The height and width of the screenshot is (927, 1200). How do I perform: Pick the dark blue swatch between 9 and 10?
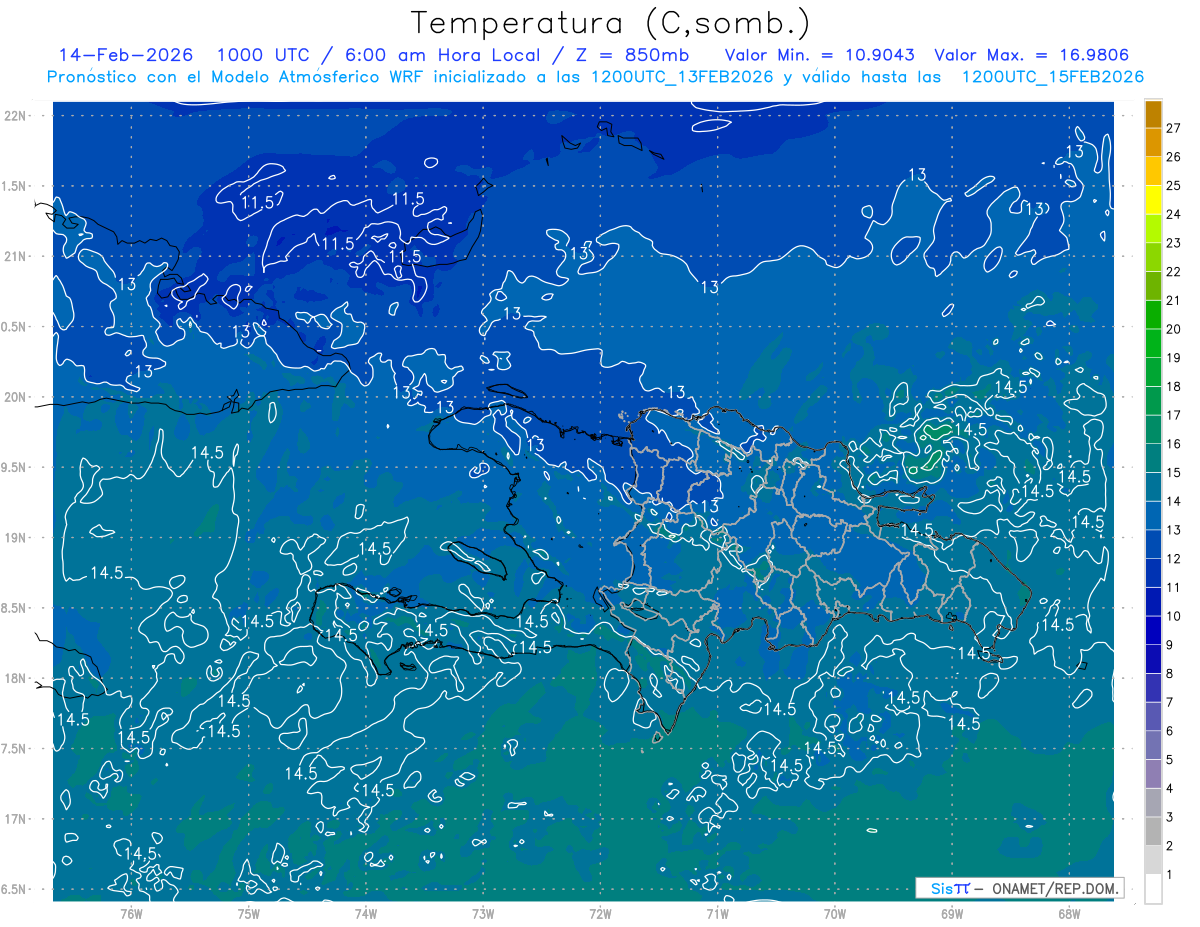[x=1153, y=631]
